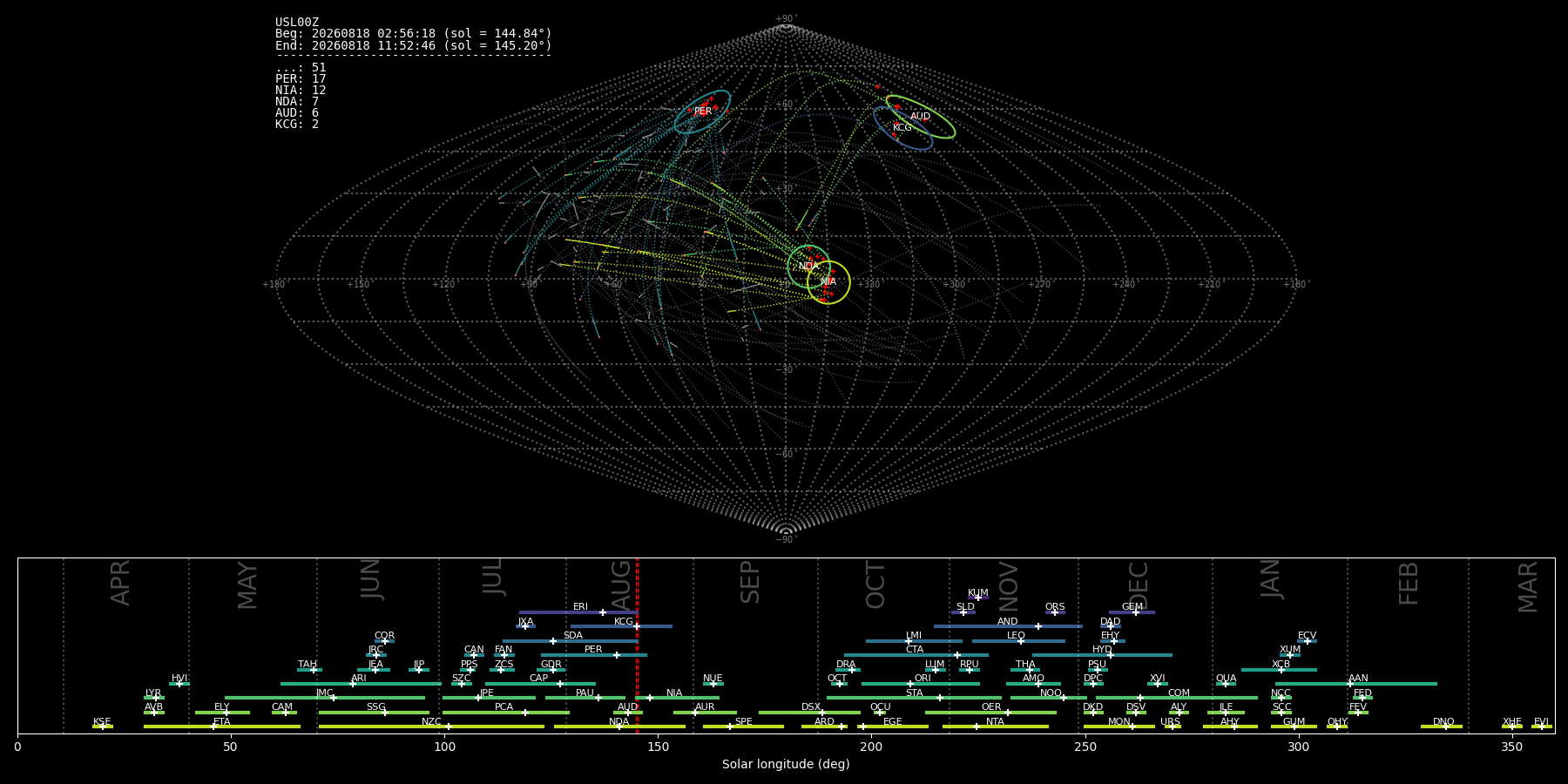Click the JMC shower label in timeline
This screenshot has height=784, width=1568.
tap(324, 693)
